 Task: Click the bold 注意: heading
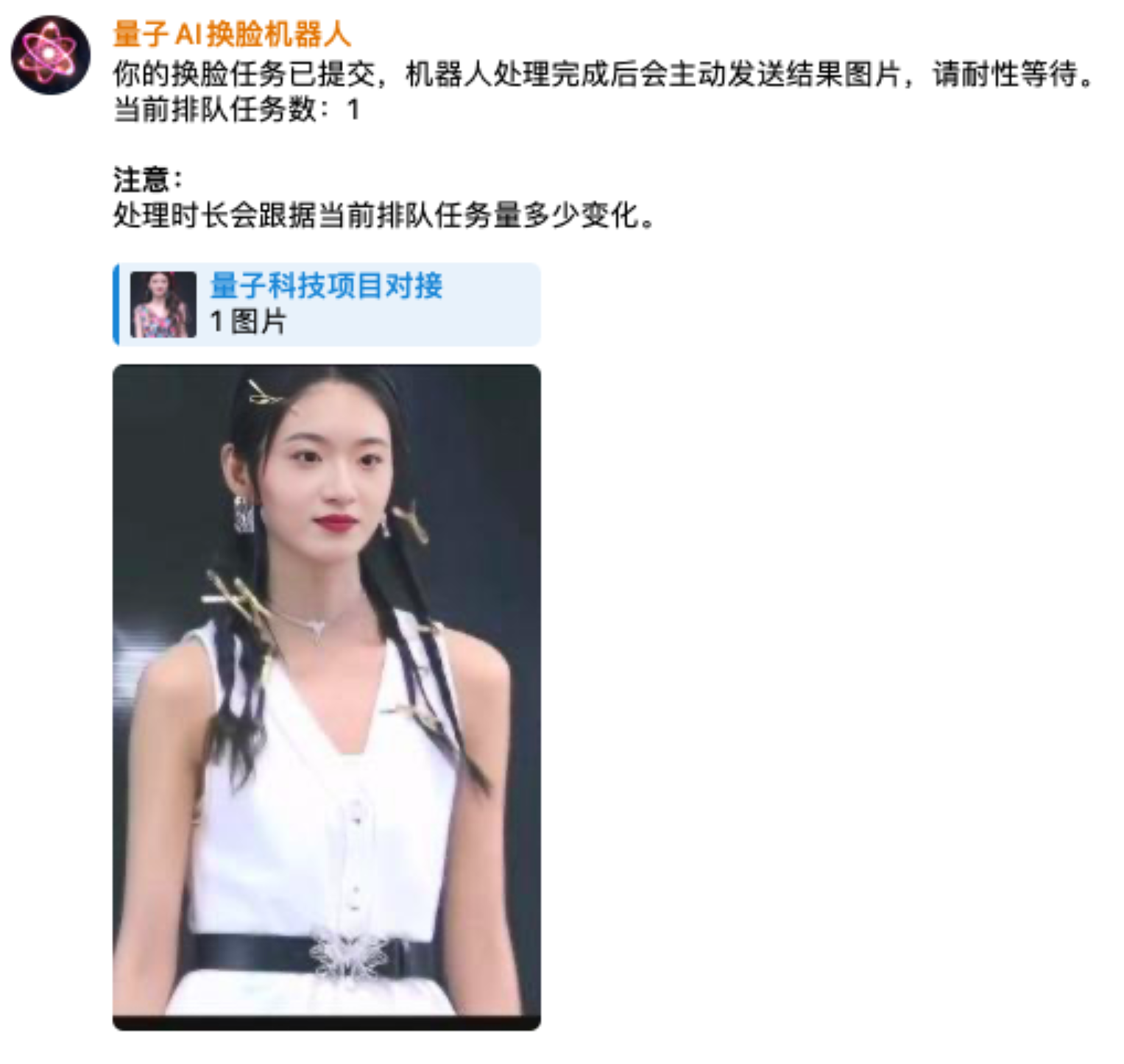click(x=147, y=180)
